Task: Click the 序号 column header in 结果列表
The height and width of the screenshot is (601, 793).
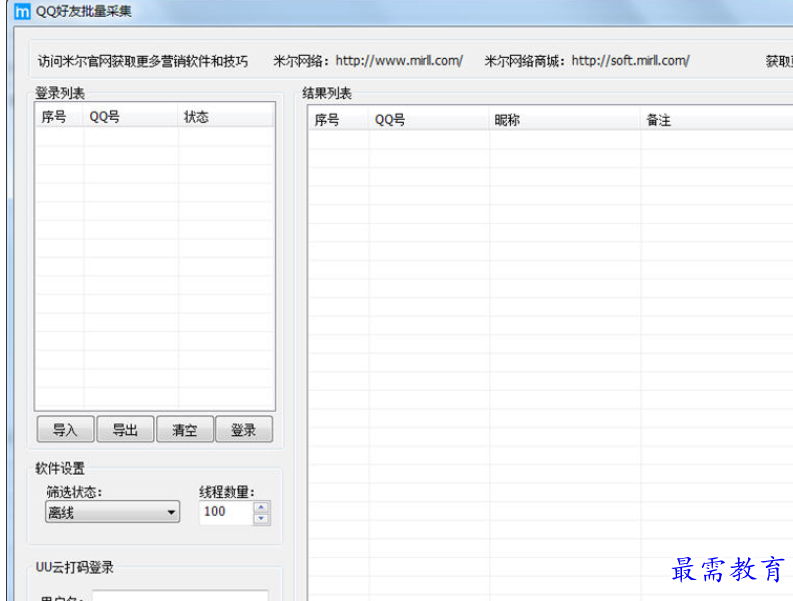Action: coord(338,119)
